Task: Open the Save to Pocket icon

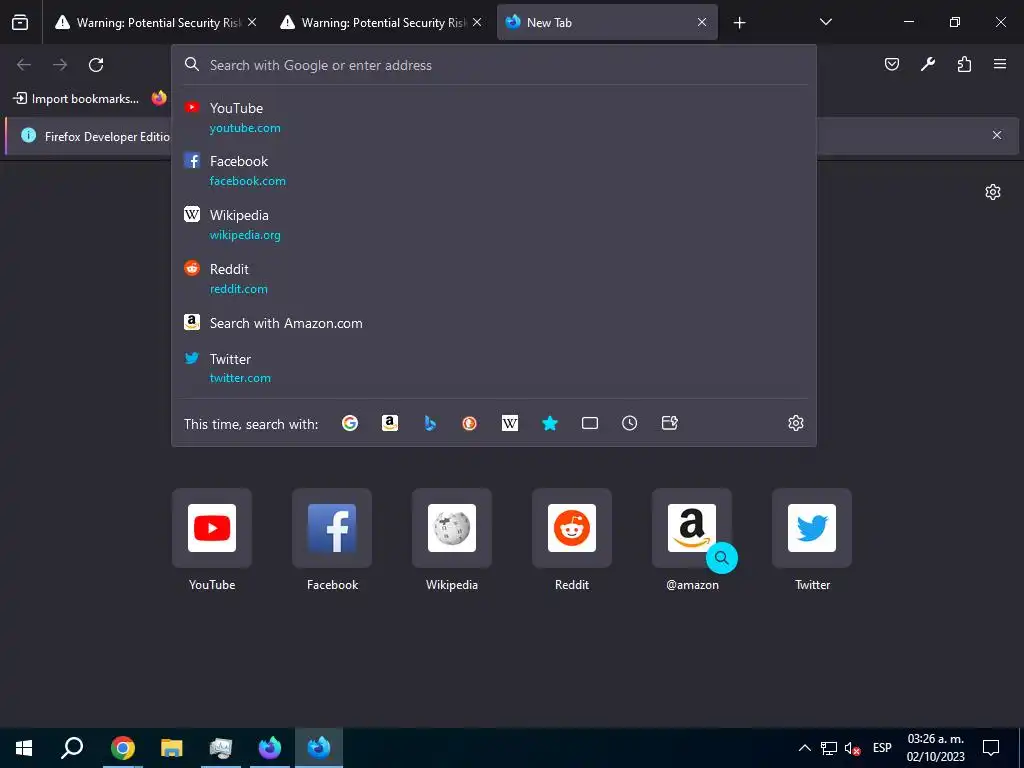Action: (891, 64)
